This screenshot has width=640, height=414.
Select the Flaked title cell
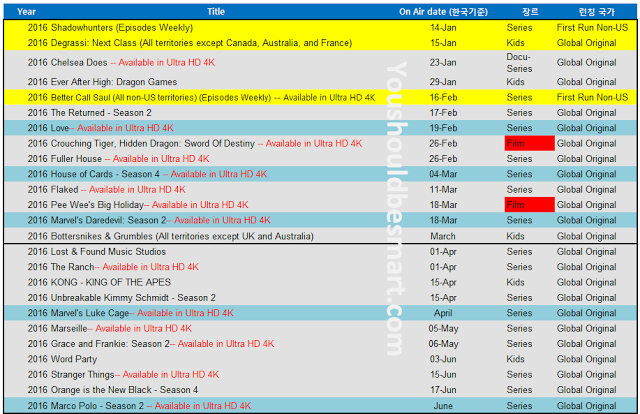coord(118,190)
